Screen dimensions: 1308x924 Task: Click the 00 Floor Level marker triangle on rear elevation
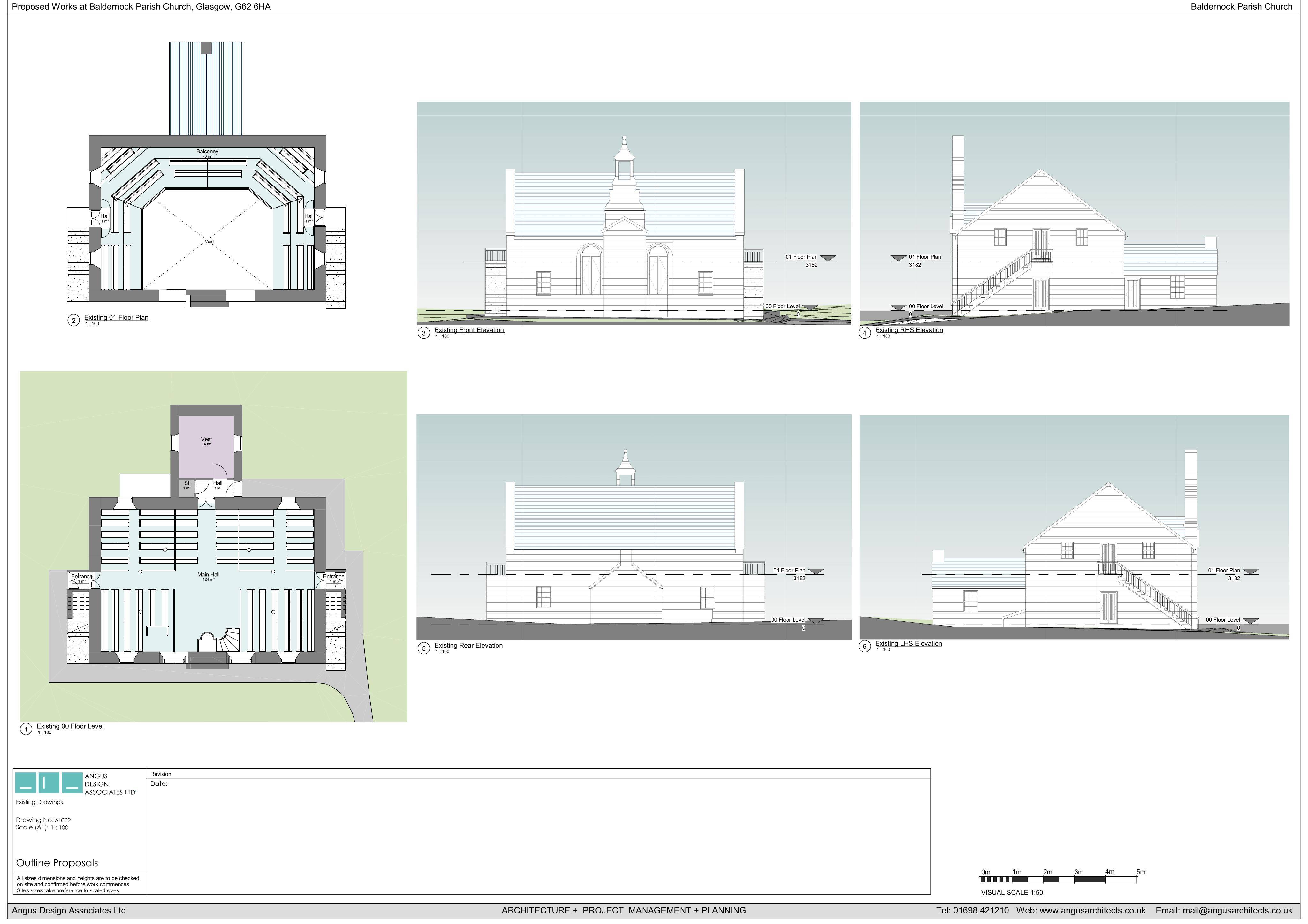click(815, 621)
